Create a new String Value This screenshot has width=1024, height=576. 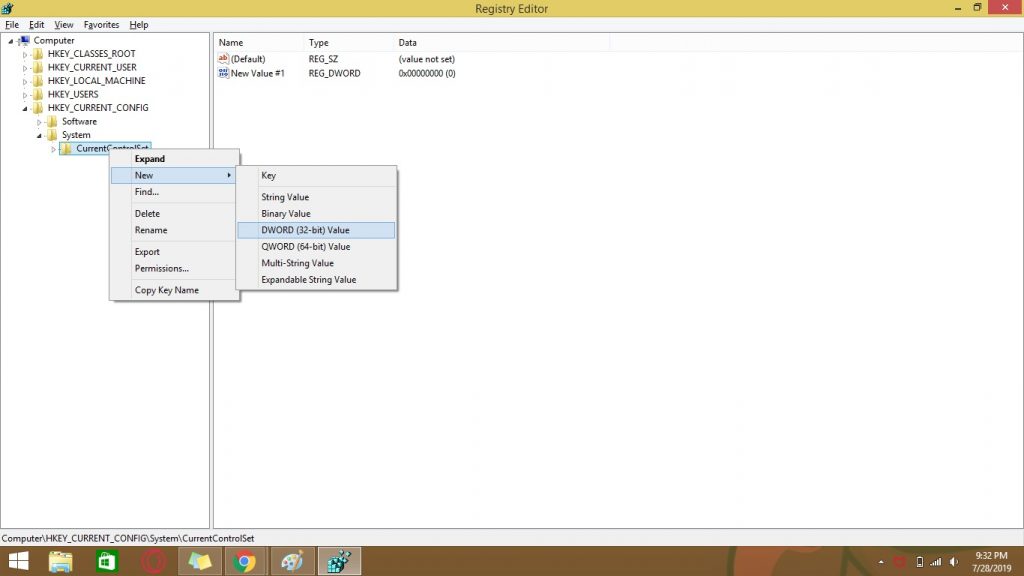tap(316, 197)
